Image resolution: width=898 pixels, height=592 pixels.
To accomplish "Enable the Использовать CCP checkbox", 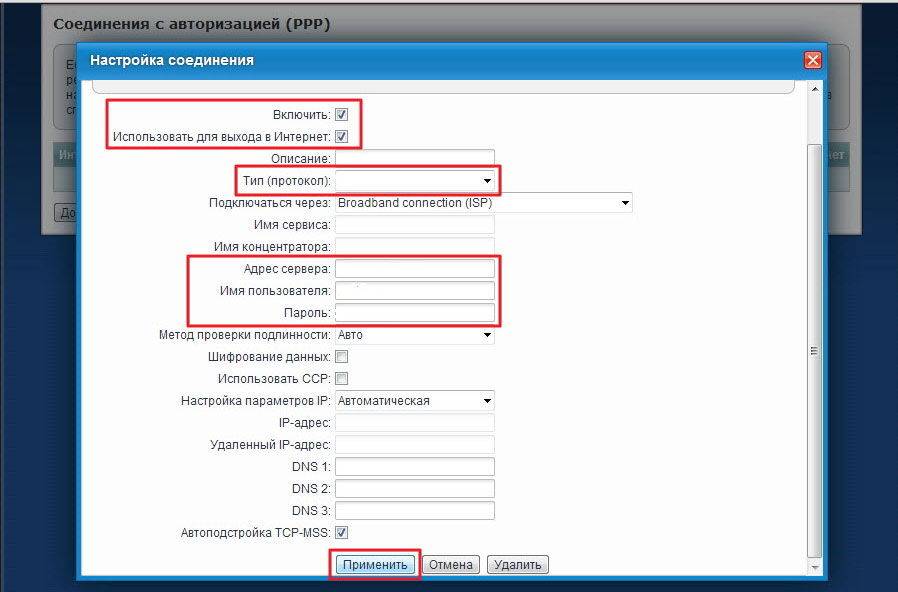I will point(341,379).
